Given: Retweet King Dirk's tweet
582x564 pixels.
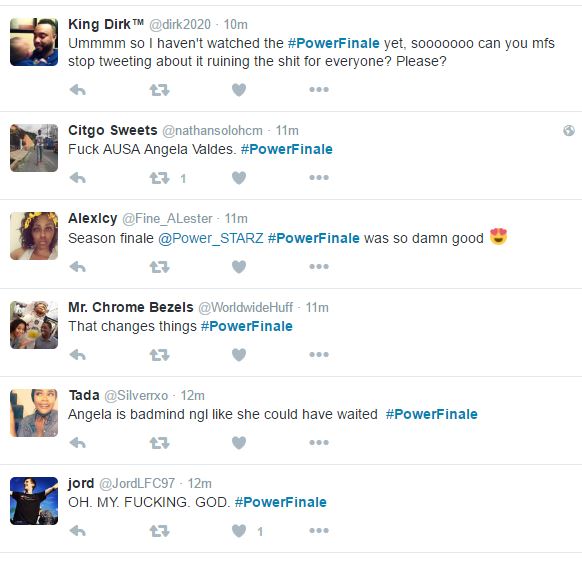Looking at the screenshot, I should tap(160, 90).
